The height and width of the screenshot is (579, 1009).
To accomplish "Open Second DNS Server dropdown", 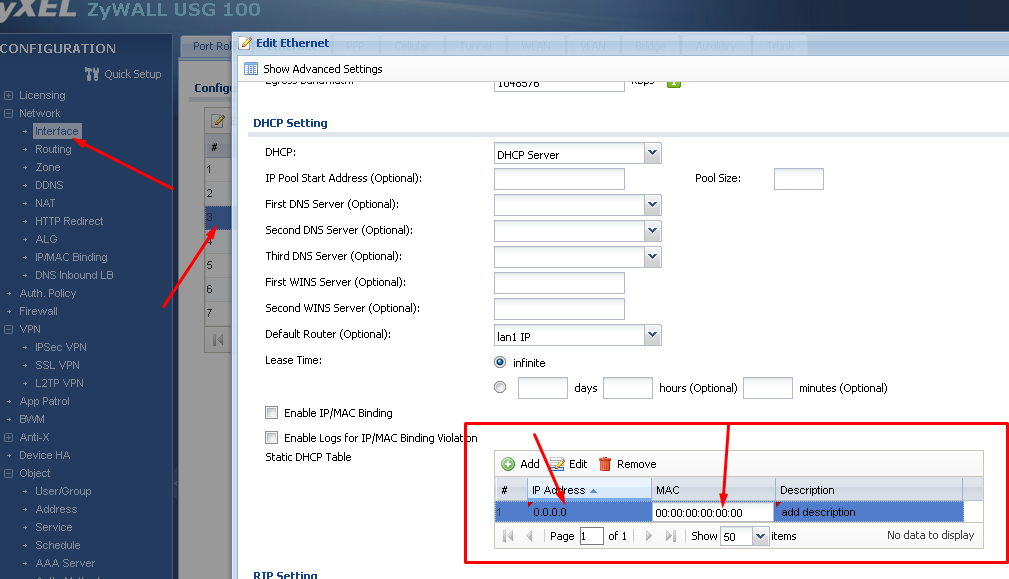I will pos(653,230).
